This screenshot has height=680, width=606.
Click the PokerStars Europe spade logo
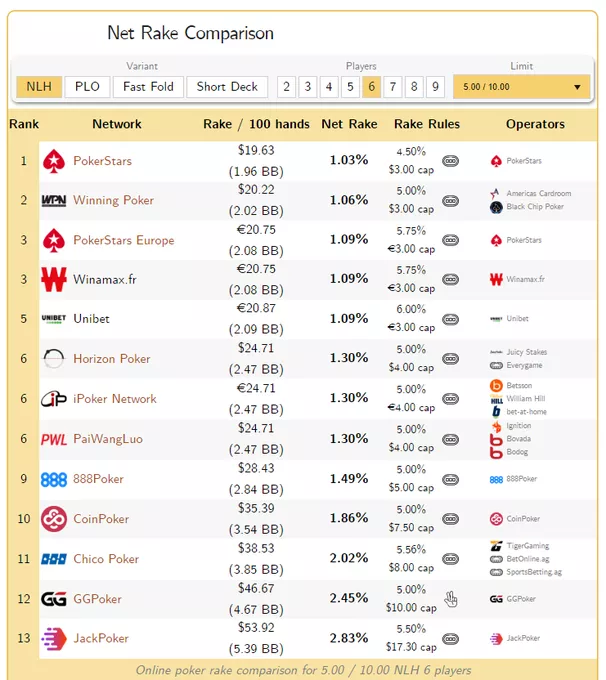54,240
